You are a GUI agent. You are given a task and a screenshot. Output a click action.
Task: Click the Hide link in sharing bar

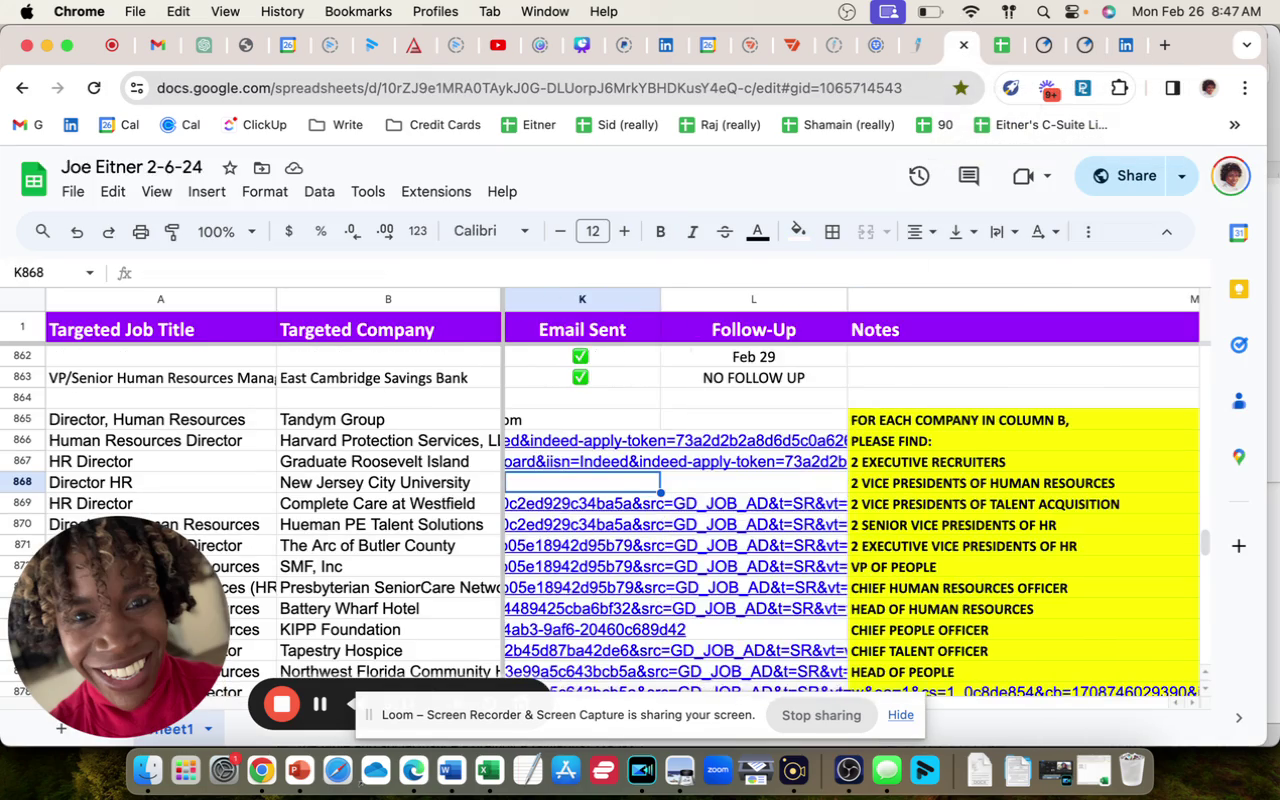coord(901,715)
